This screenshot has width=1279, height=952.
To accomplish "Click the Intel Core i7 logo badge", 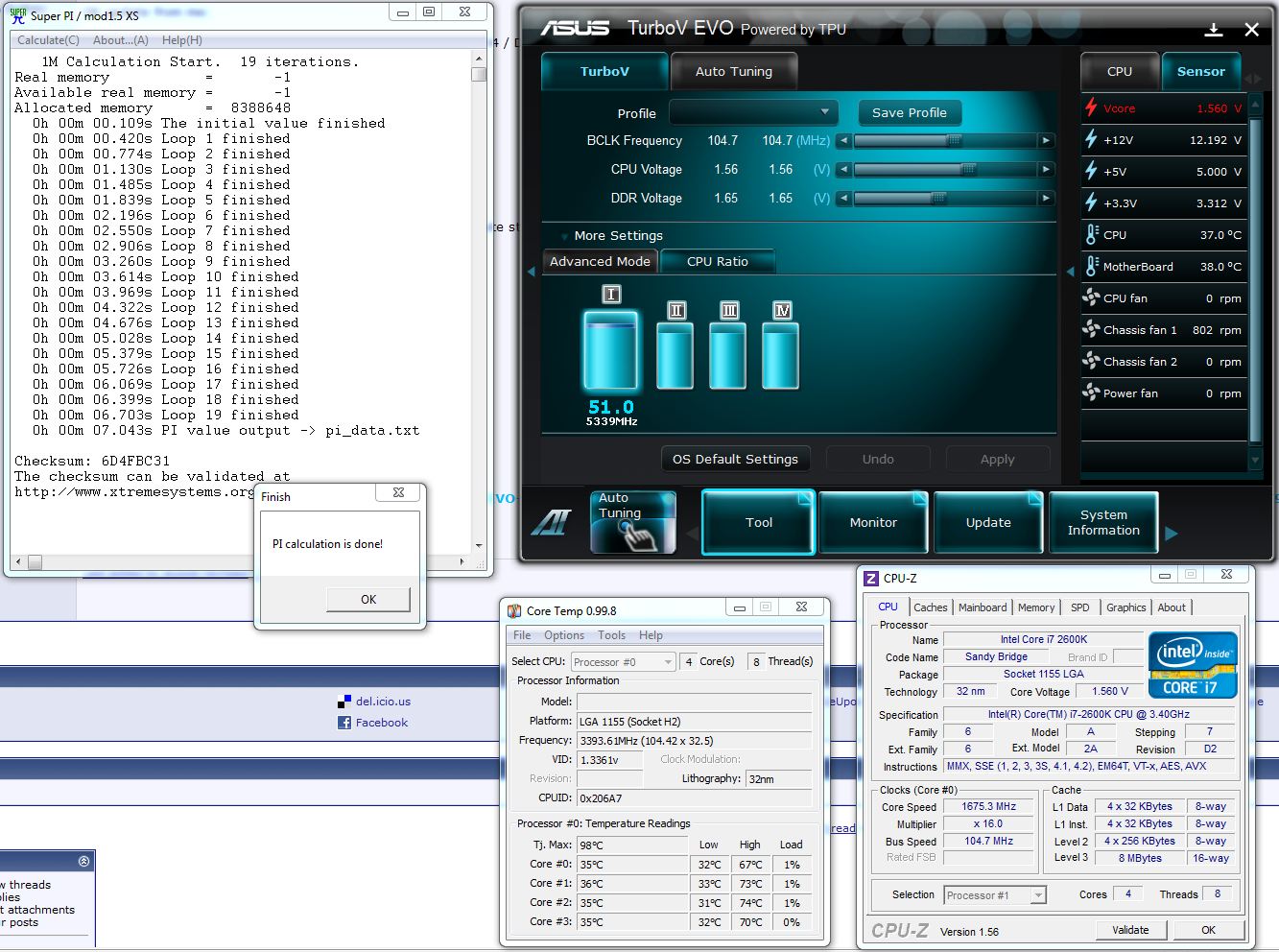I will coord(1193,664).
